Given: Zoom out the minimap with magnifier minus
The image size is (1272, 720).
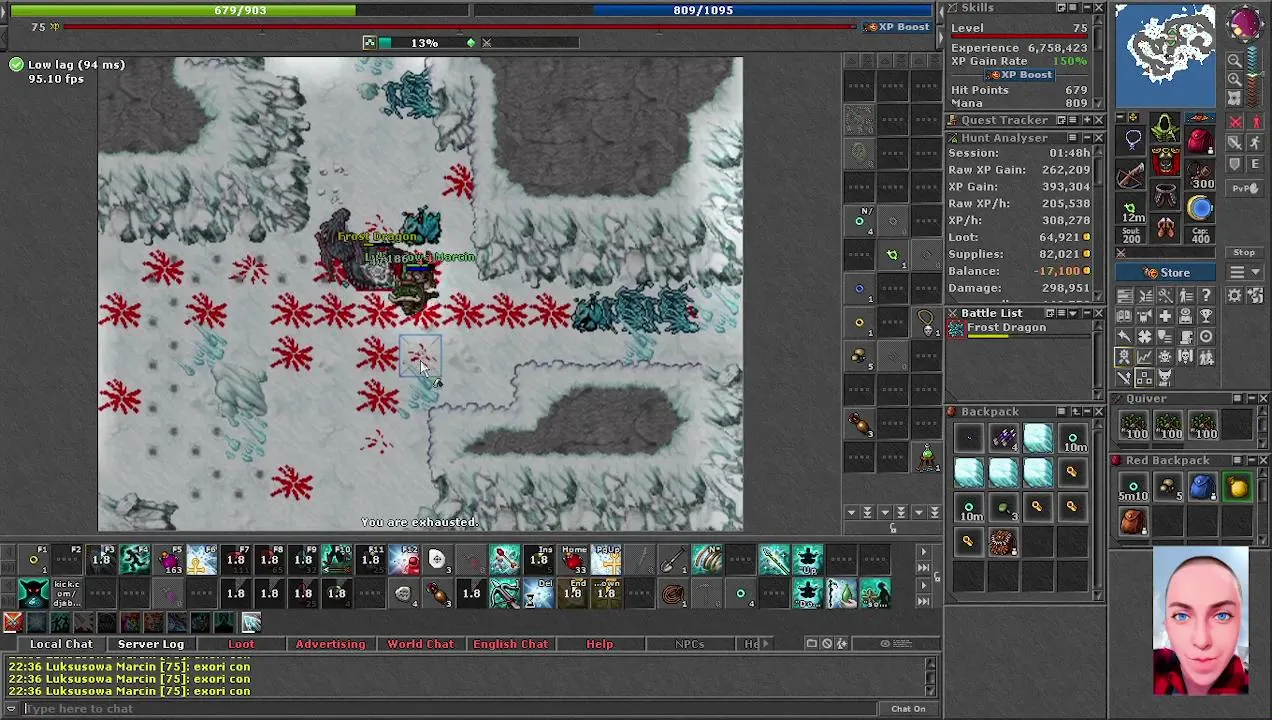Looking at the screenshot, I should pos(1235,61).
